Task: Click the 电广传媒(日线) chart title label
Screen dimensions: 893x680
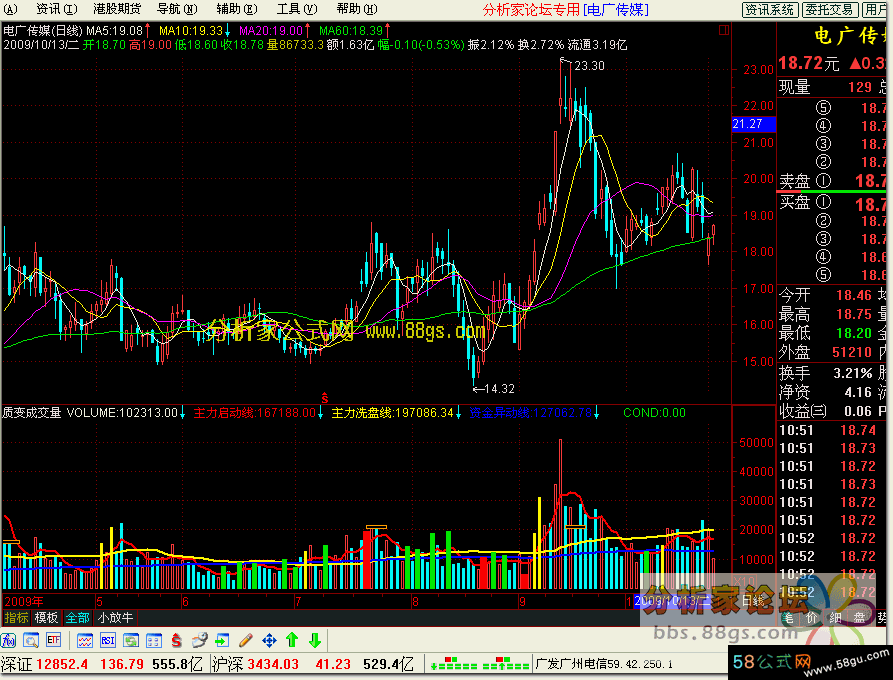Action: click(x=43, y=31)
